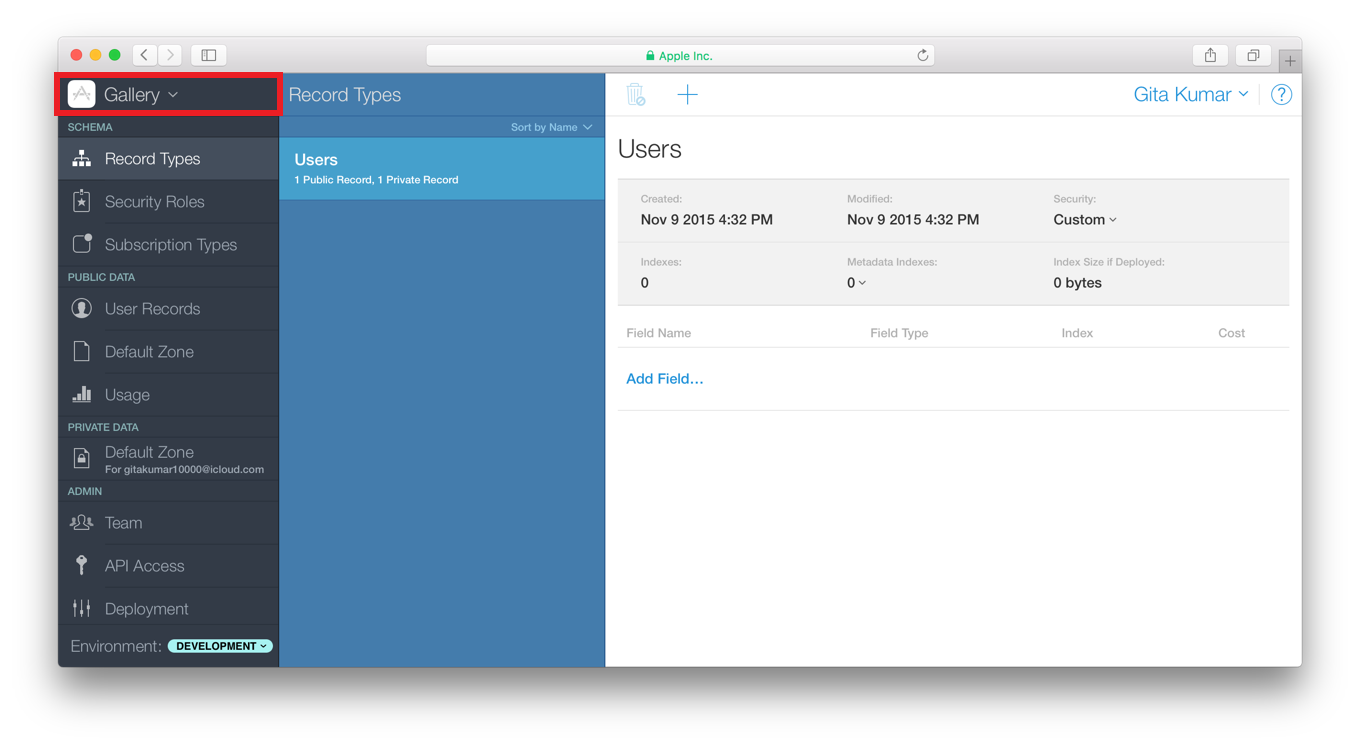Open help using the question mark button
Screen dimensions: 1360x750
coord(1281,94)
